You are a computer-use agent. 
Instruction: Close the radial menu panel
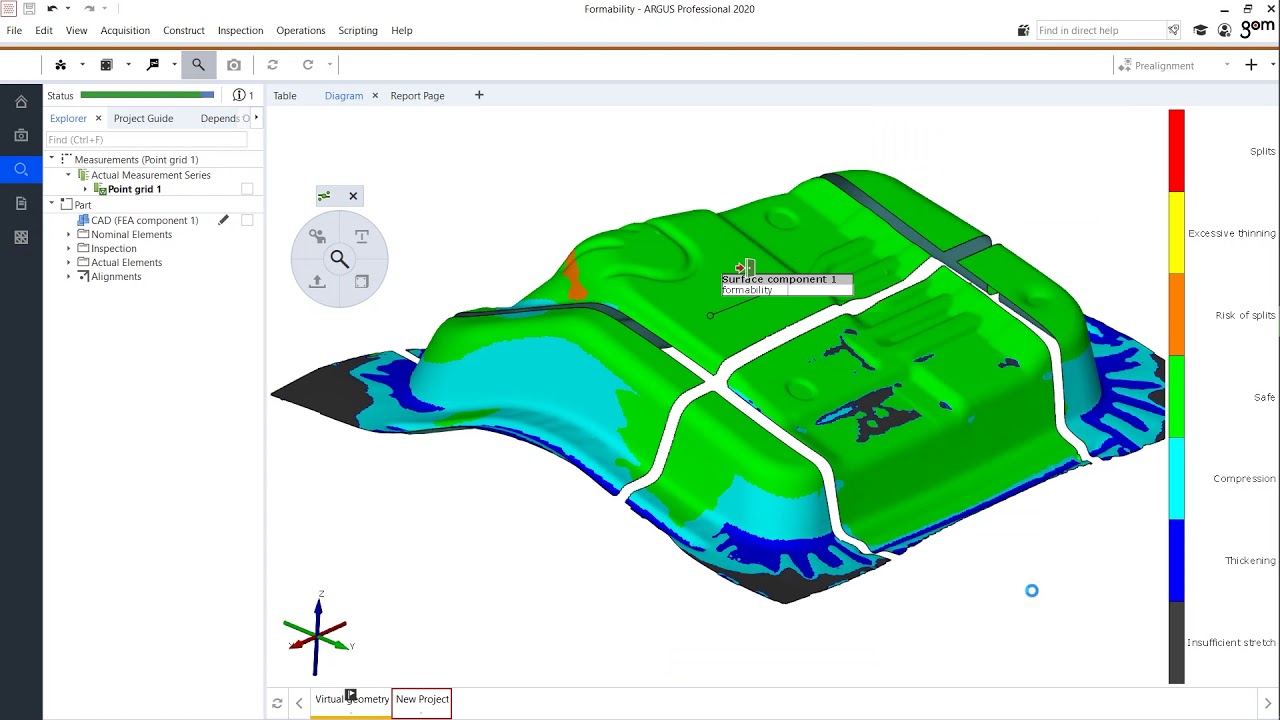[353, 196]
